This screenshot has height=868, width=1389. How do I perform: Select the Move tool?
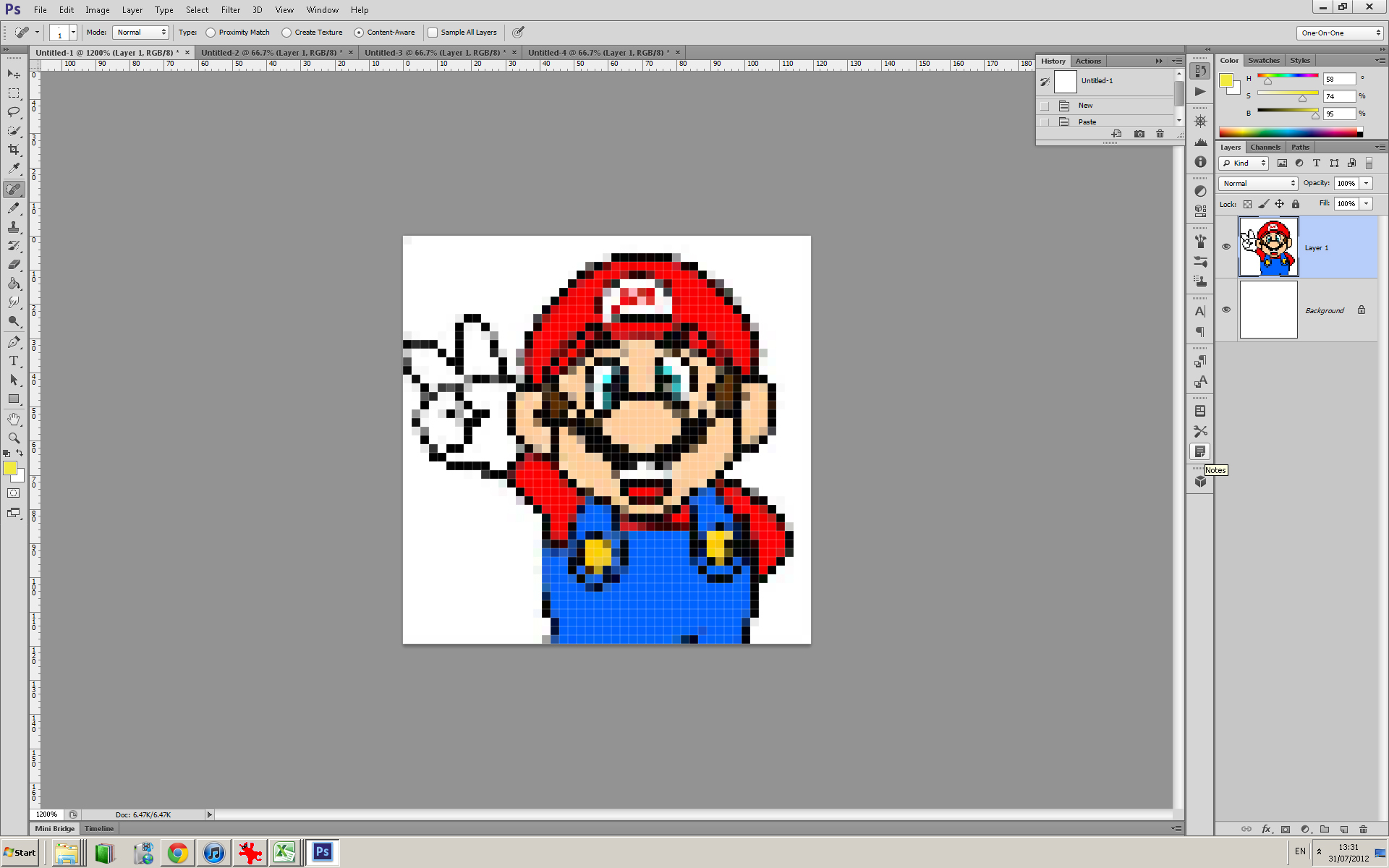(x=14, y=75)
